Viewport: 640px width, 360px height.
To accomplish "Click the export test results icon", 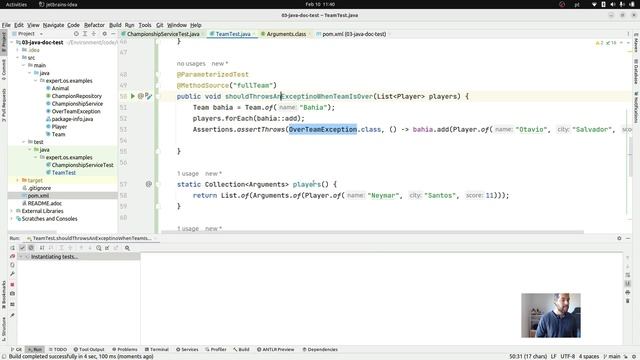I will pyautogui.click(x=116, y=248).
